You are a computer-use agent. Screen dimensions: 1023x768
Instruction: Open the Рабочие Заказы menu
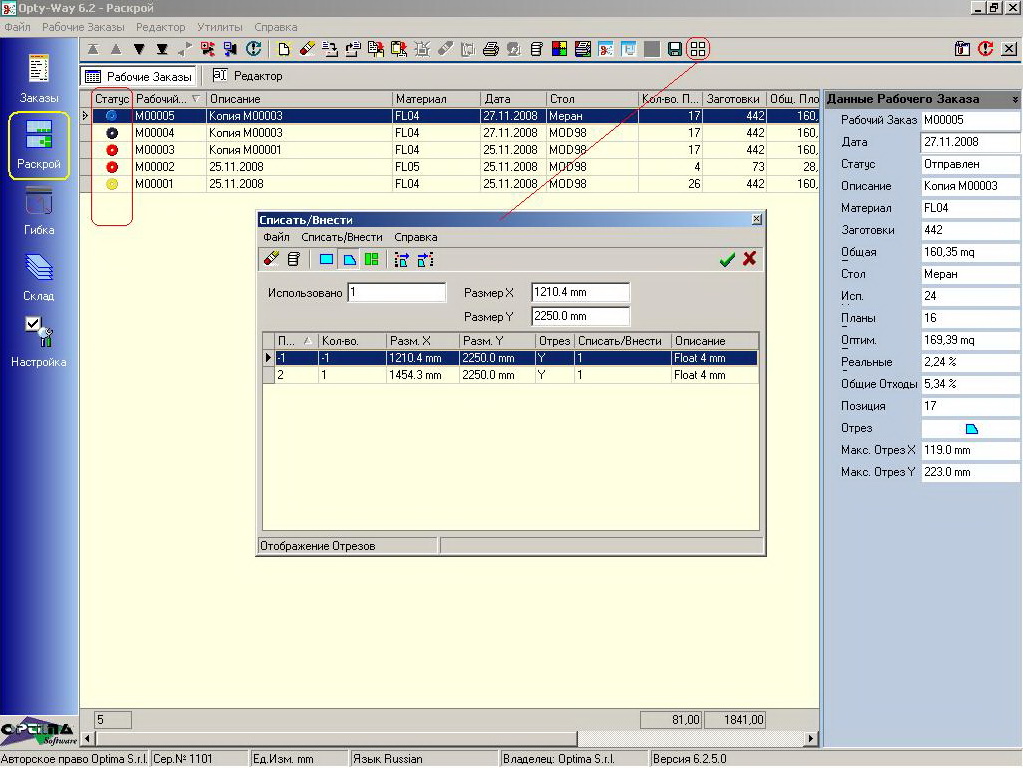click(x=83, y=27)
